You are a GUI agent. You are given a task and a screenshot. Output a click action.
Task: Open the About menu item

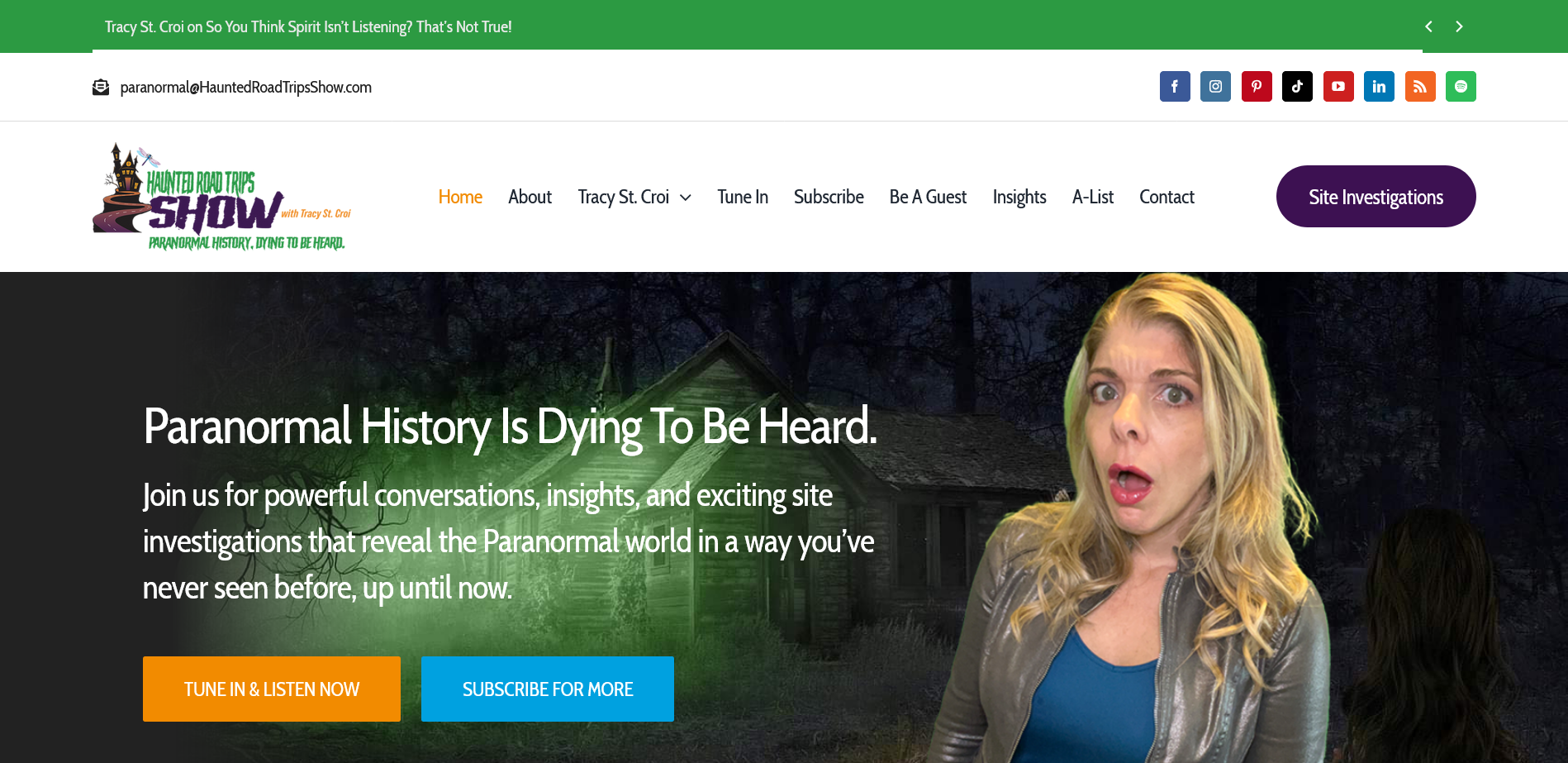(x=530, y=197)
